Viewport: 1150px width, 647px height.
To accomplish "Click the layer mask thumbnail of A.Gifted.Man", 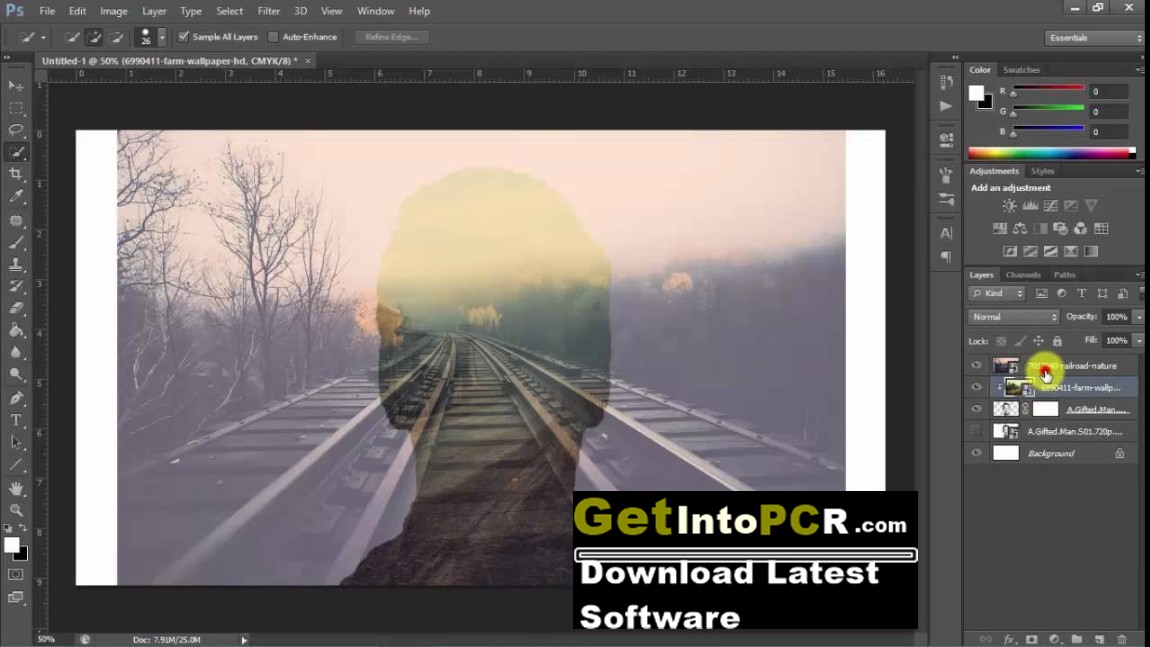I will (x=1046, y=409).
